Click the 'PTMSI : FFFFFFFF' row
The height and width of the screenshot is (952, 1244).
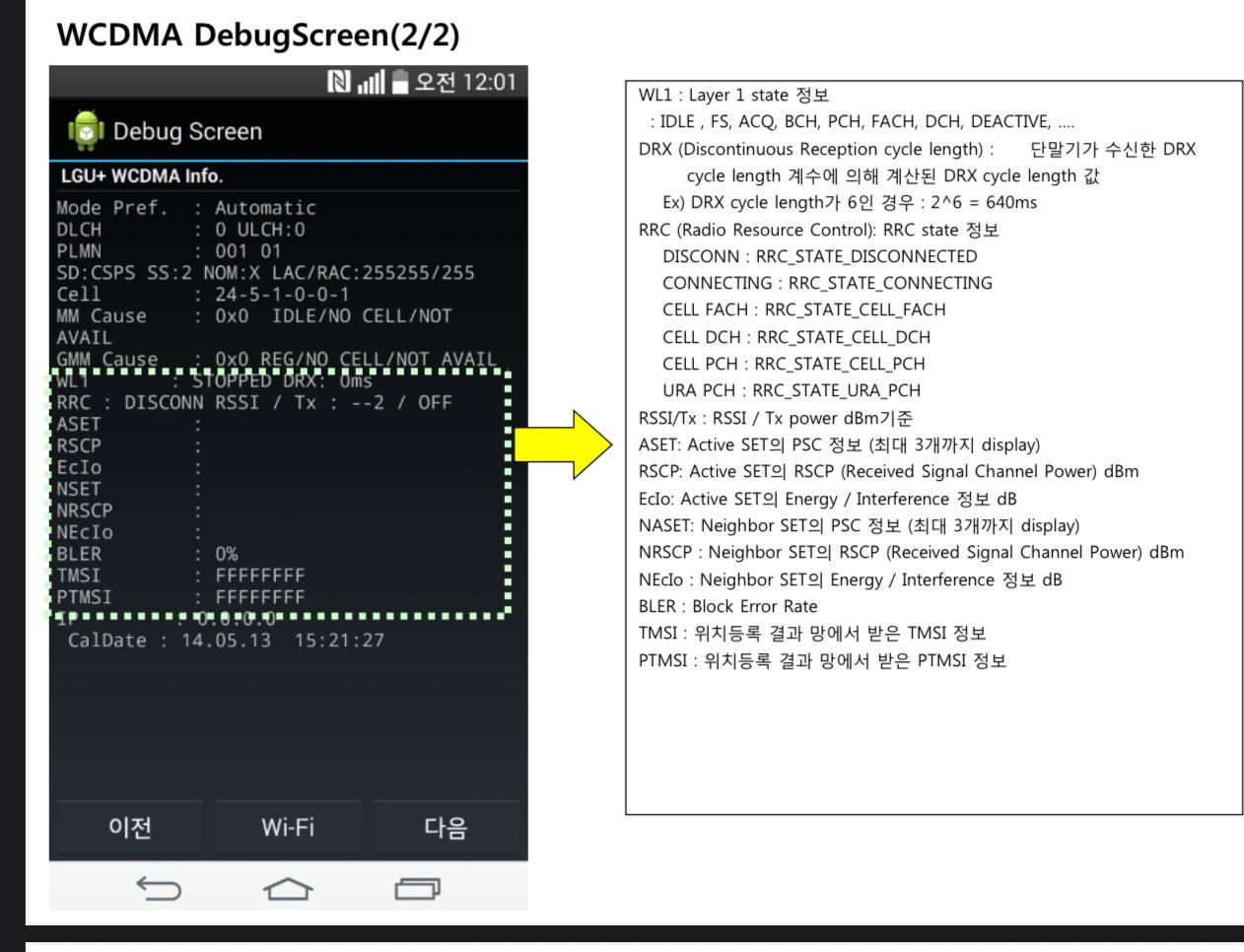click(x=180, y=597)
